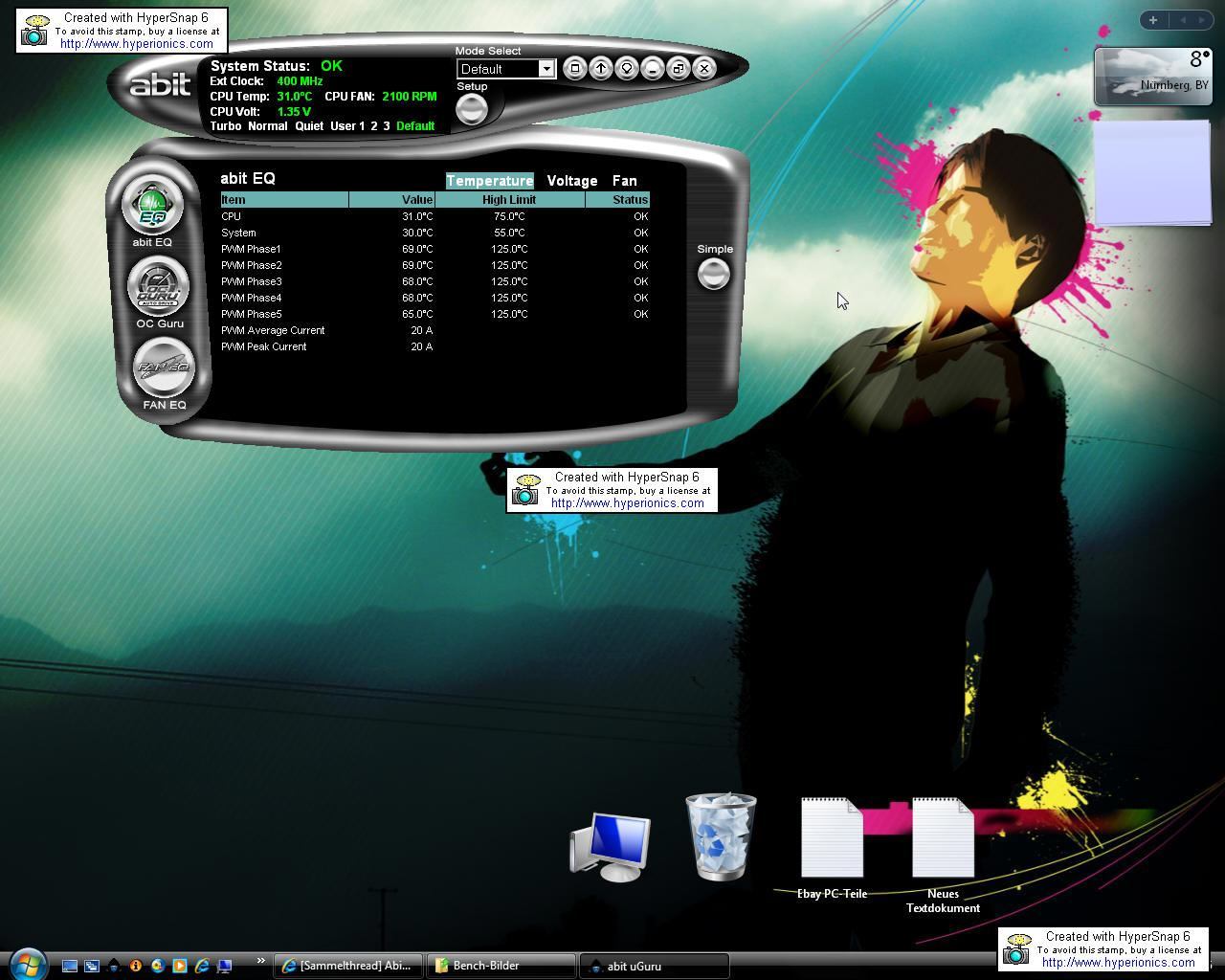Screen dimensions: 1225x980
Task: Switch to the Sammelthread Abi... taskbar window
Action: pos(348,966)
